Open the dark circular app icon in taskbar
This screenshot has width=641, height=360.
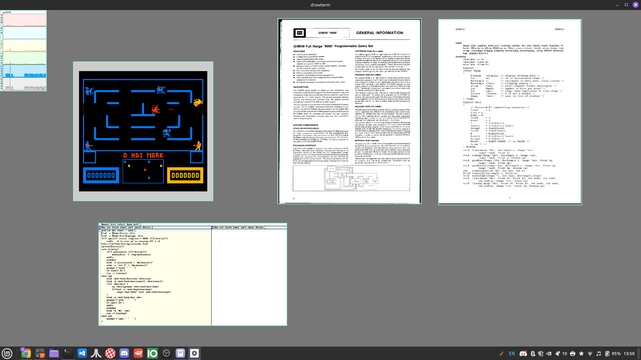[x=166, y=353]
